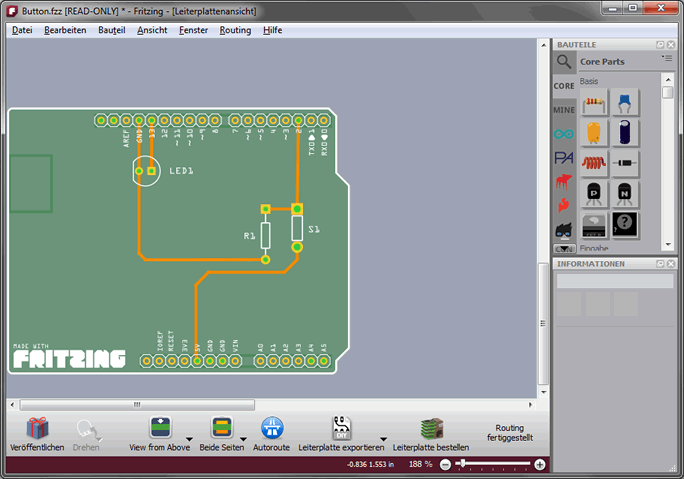The image size is (684, 479).
Task: Select the resistor part in Core Parts
Action: click(595, 102)
